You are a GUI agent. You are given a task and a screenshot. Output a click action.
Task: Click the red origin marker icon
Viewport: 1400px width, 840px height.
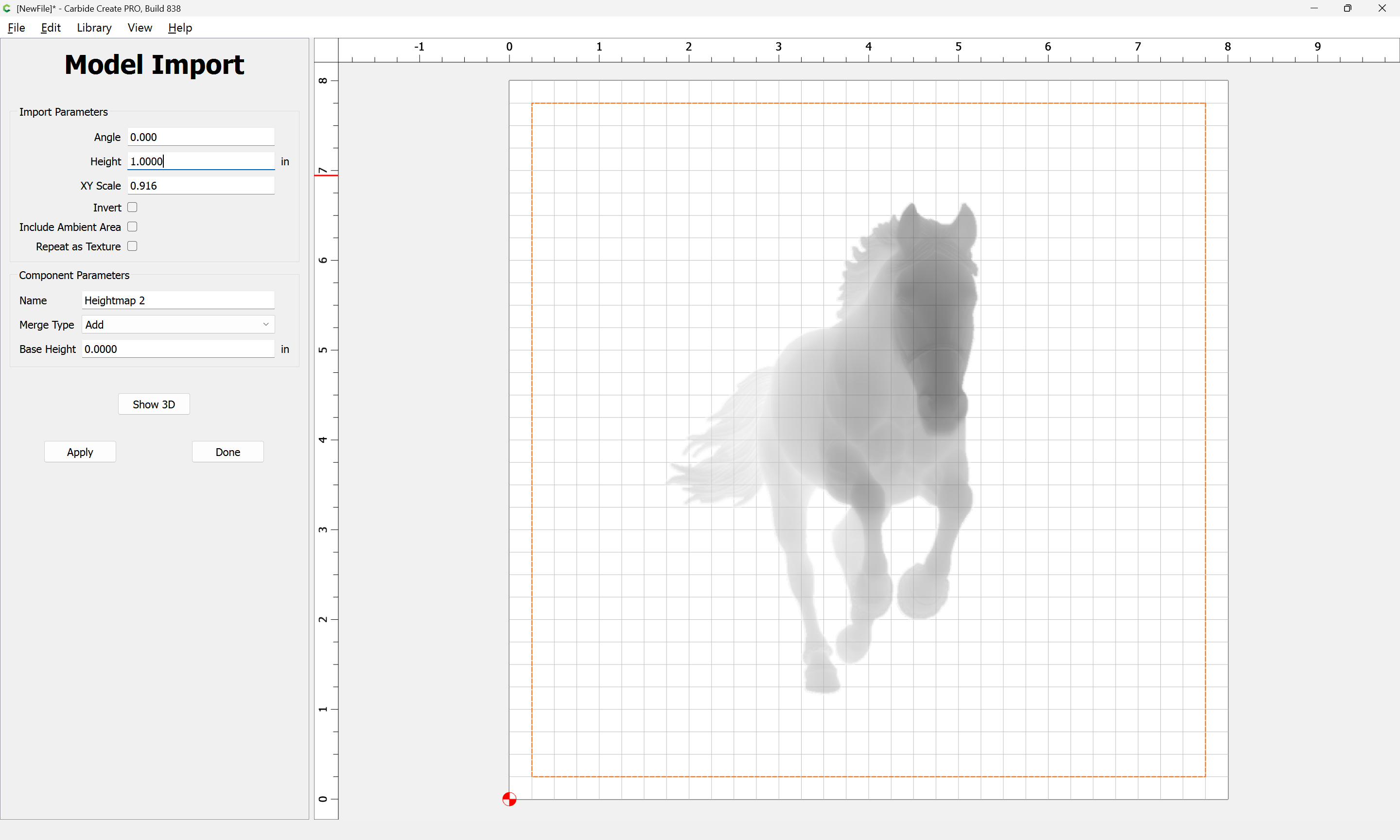[x=509, y=799]
